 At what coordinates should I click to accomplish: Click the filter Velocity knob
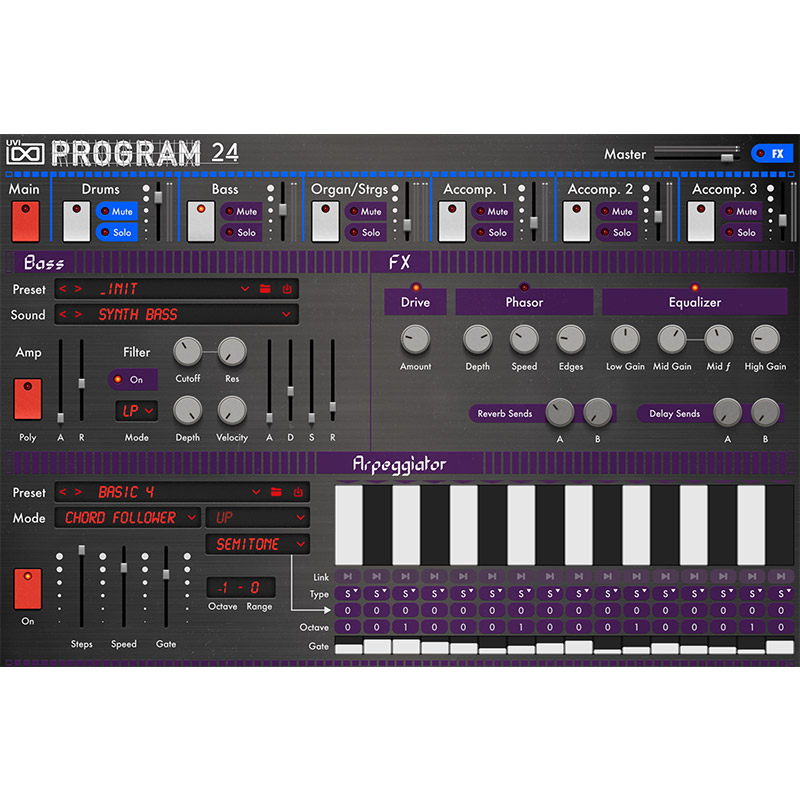click(232, 411)
